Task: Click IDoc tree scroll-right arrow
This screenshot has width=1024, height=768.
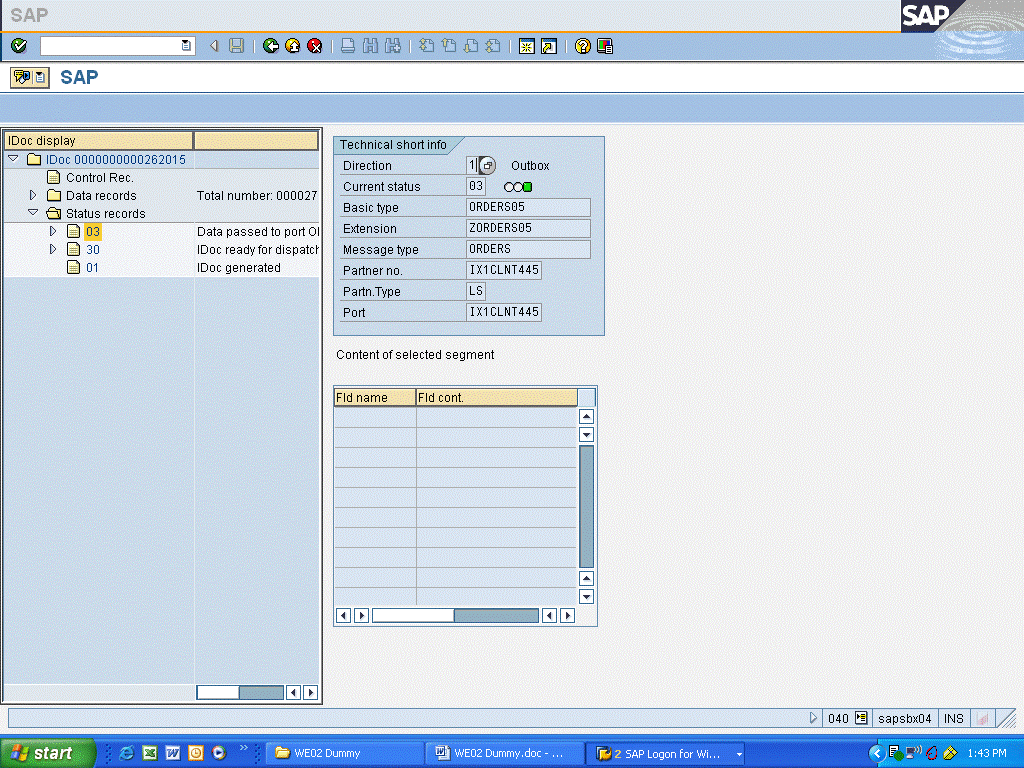Action: (311, 692)
